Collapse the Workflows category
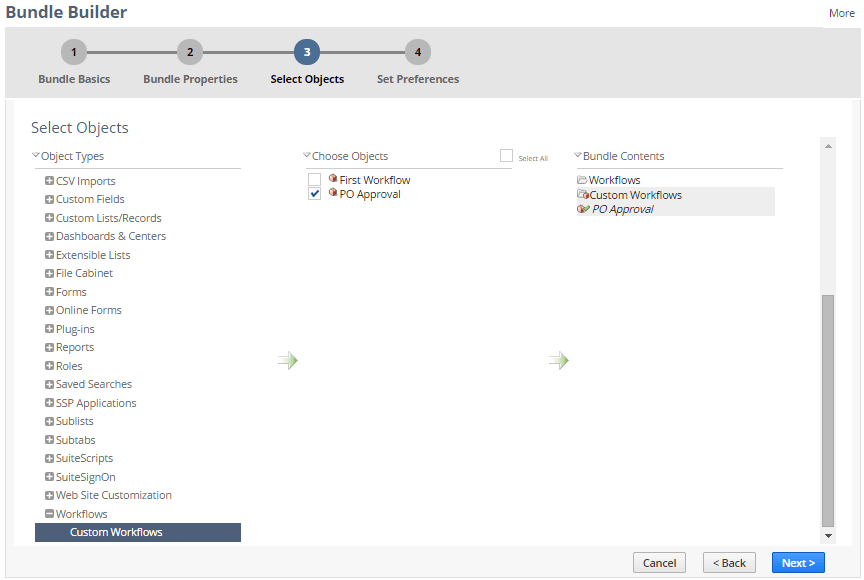The height and width of the screenshot is (580, 864). pos(49,513)
